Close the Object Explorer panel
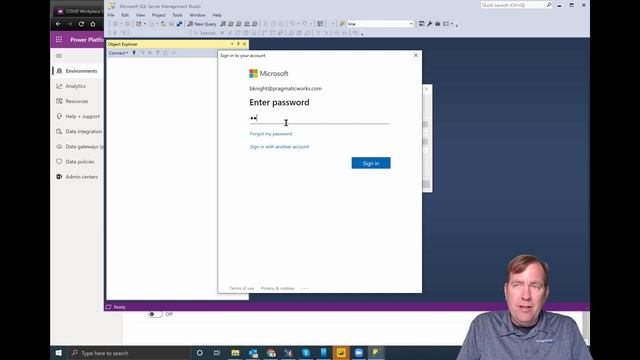 (244, 44)
